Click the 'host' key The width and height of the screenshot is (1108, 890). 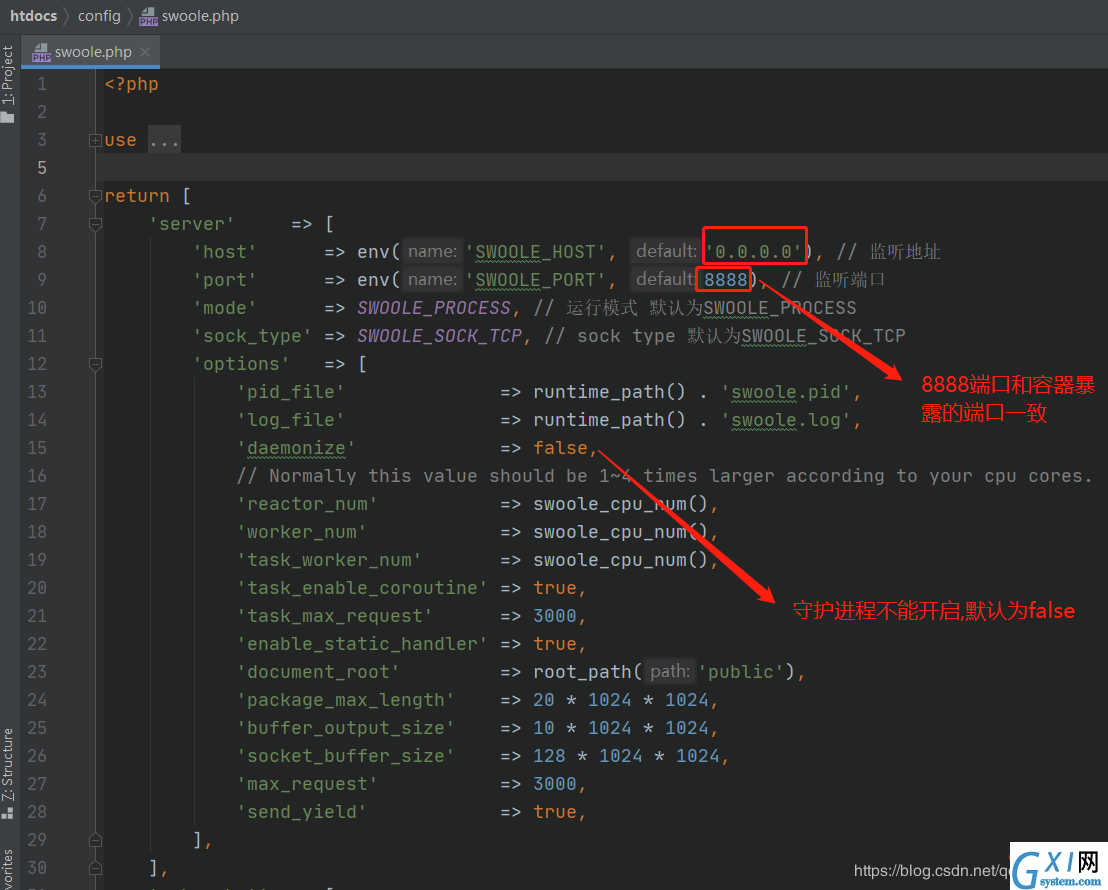click(225, 252)
